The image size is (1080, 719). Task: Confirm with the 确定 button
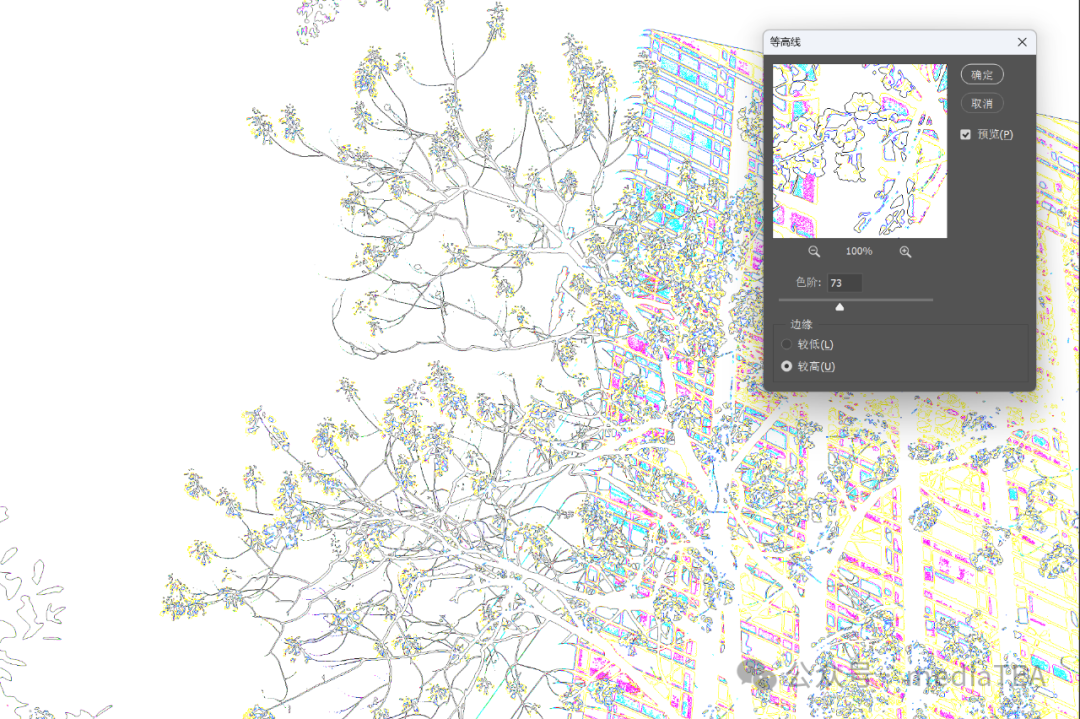(x=982, y=74)
